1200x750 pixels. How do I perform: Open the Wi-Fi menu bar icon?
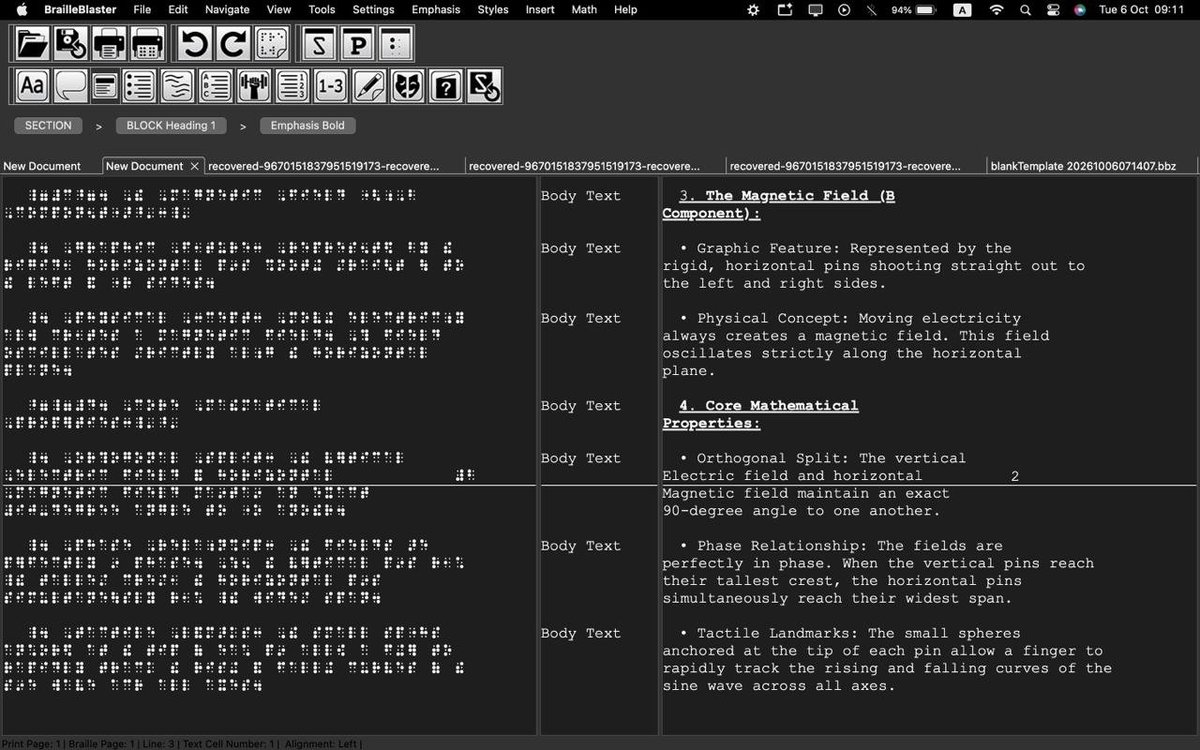pyautogui.click(x=996, y=10)
